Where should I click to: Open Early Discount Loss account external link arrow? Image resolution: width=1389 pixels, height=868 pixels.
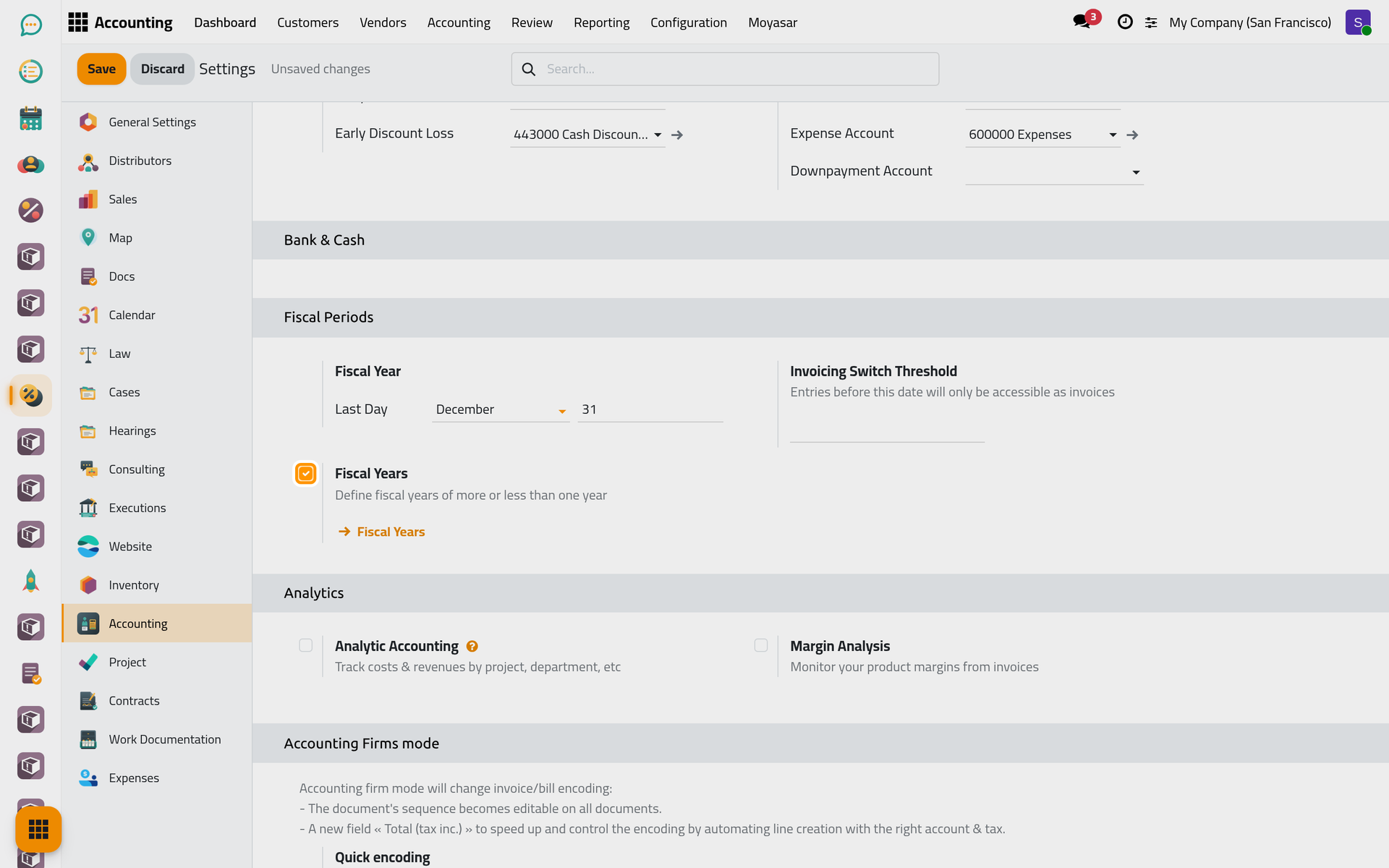coord(677,135)
